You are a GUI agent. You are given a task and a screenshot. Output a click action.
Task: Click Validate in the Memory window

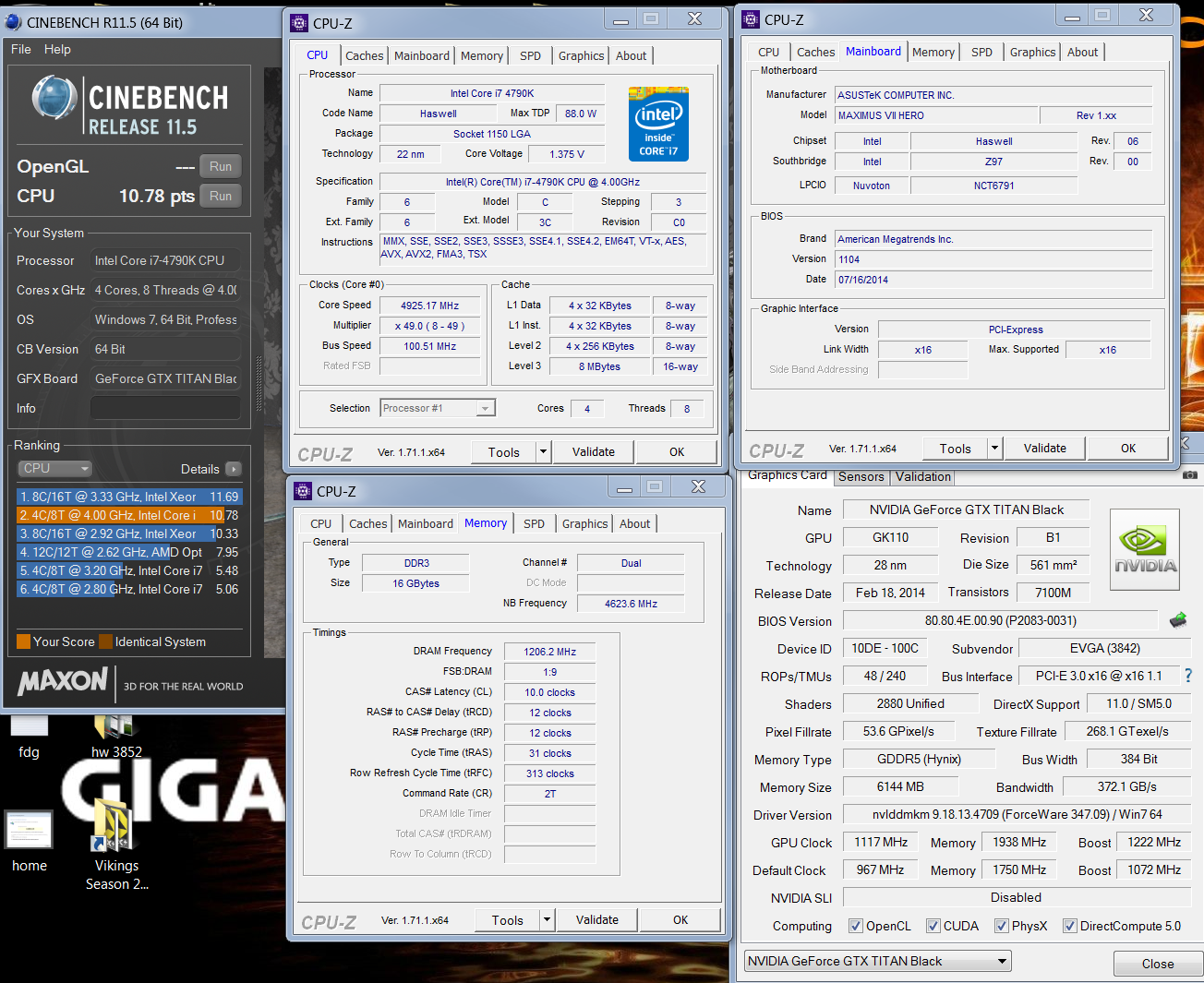[597, 919]
